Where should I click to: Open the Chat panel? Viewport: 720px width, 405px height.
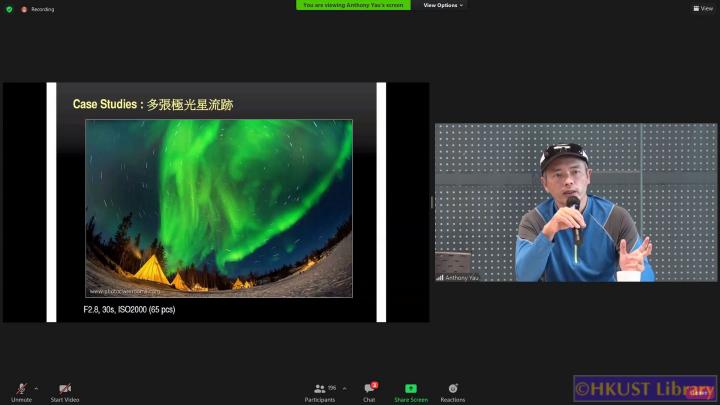click(x=369, y=390)
